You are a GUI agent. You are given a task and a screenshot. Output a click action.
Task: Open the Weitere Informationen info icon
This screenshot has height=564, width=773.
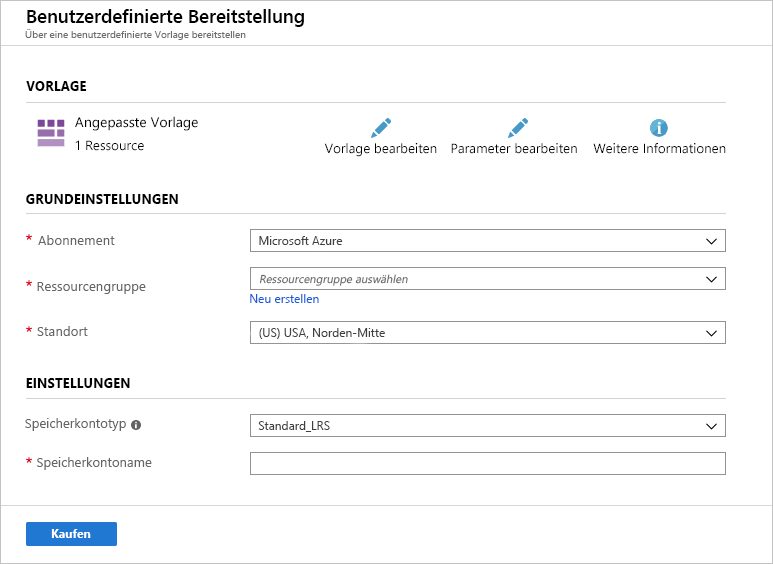tap(659, 128)
